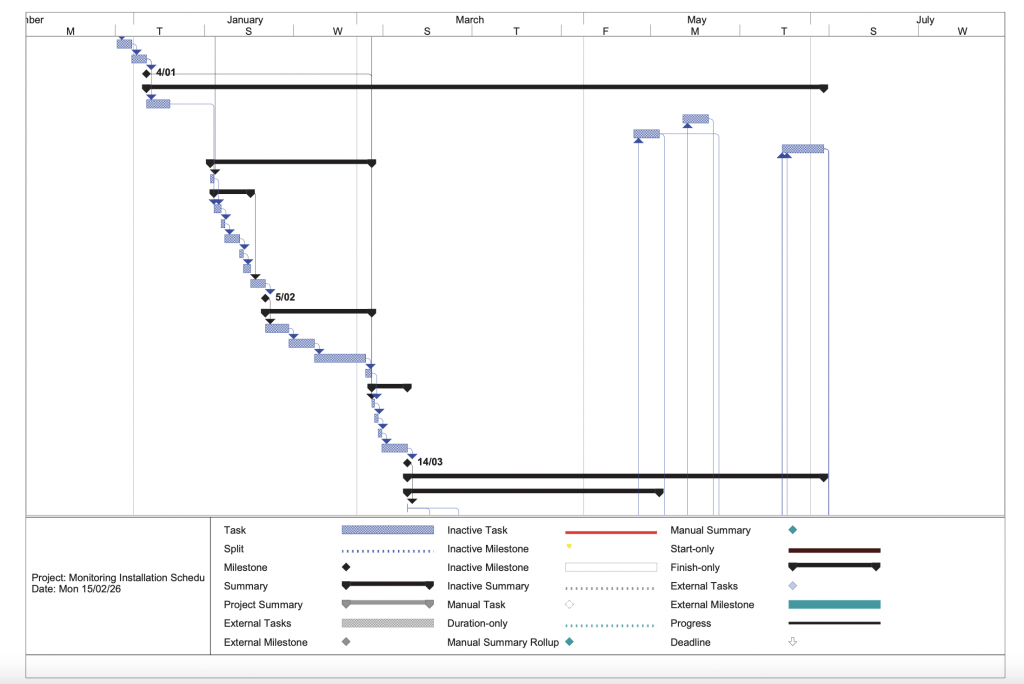
Task: Click the "Project Summary" legend label
Action: point(263,604)
